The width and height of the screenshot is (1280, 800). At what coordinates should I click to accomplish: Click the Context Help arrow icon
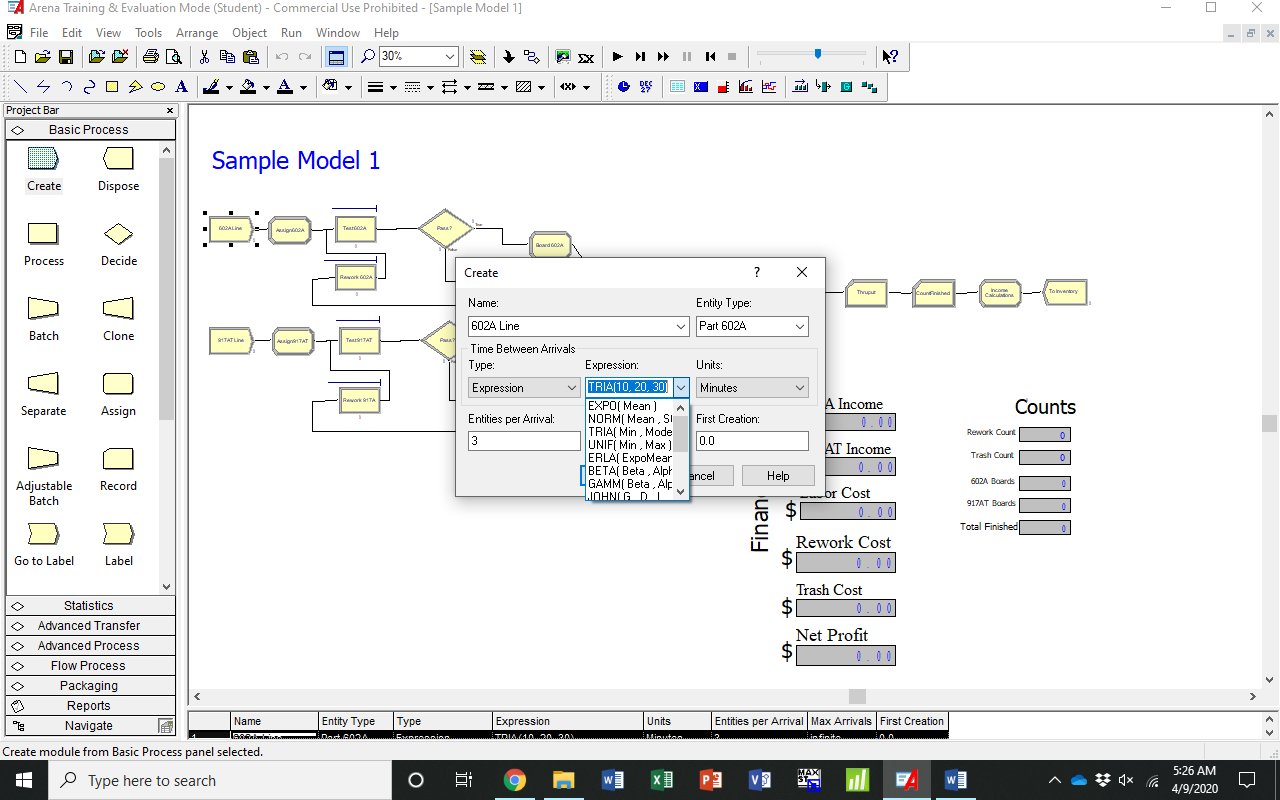(889, 57)
